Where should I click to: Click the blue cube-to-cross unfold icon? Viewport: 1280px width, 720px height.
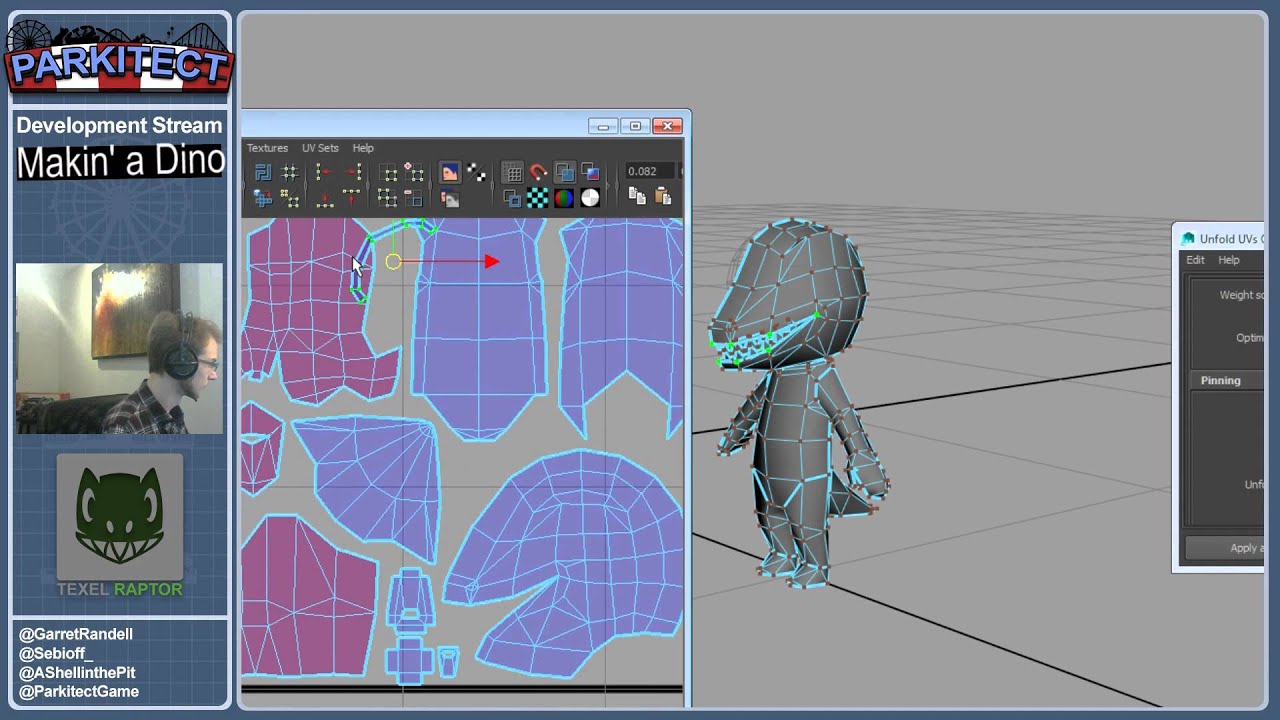(263, 198)
